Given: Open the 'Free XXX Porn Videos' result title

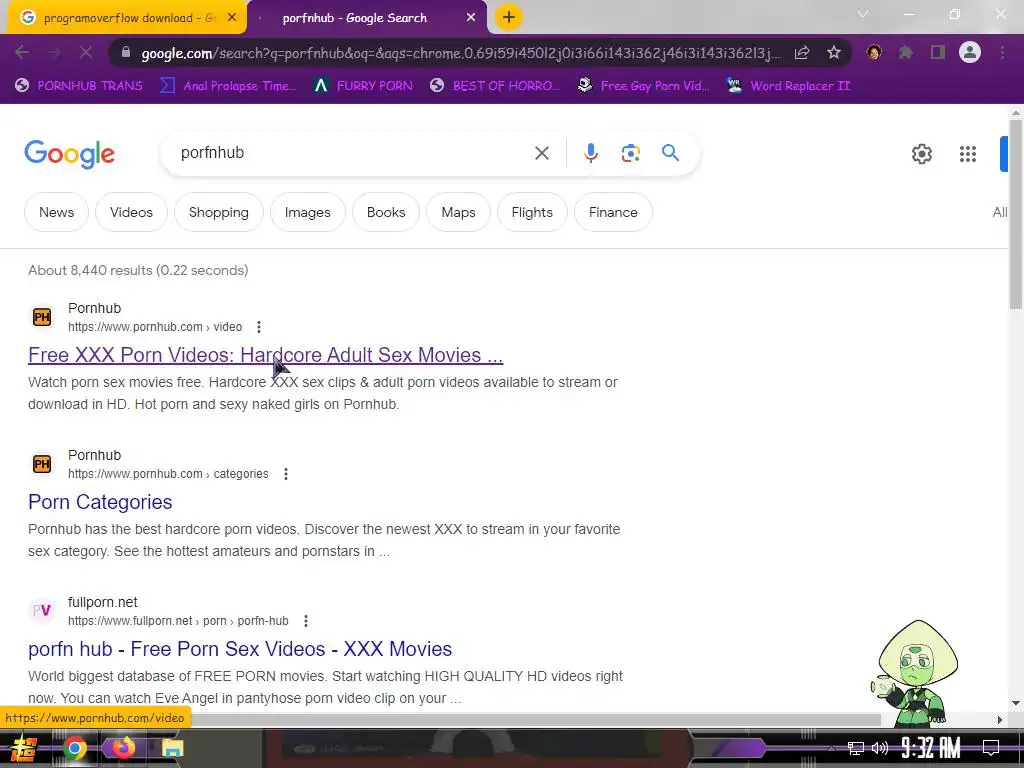Looking at the screenshot, I should (x=265, y=355).
